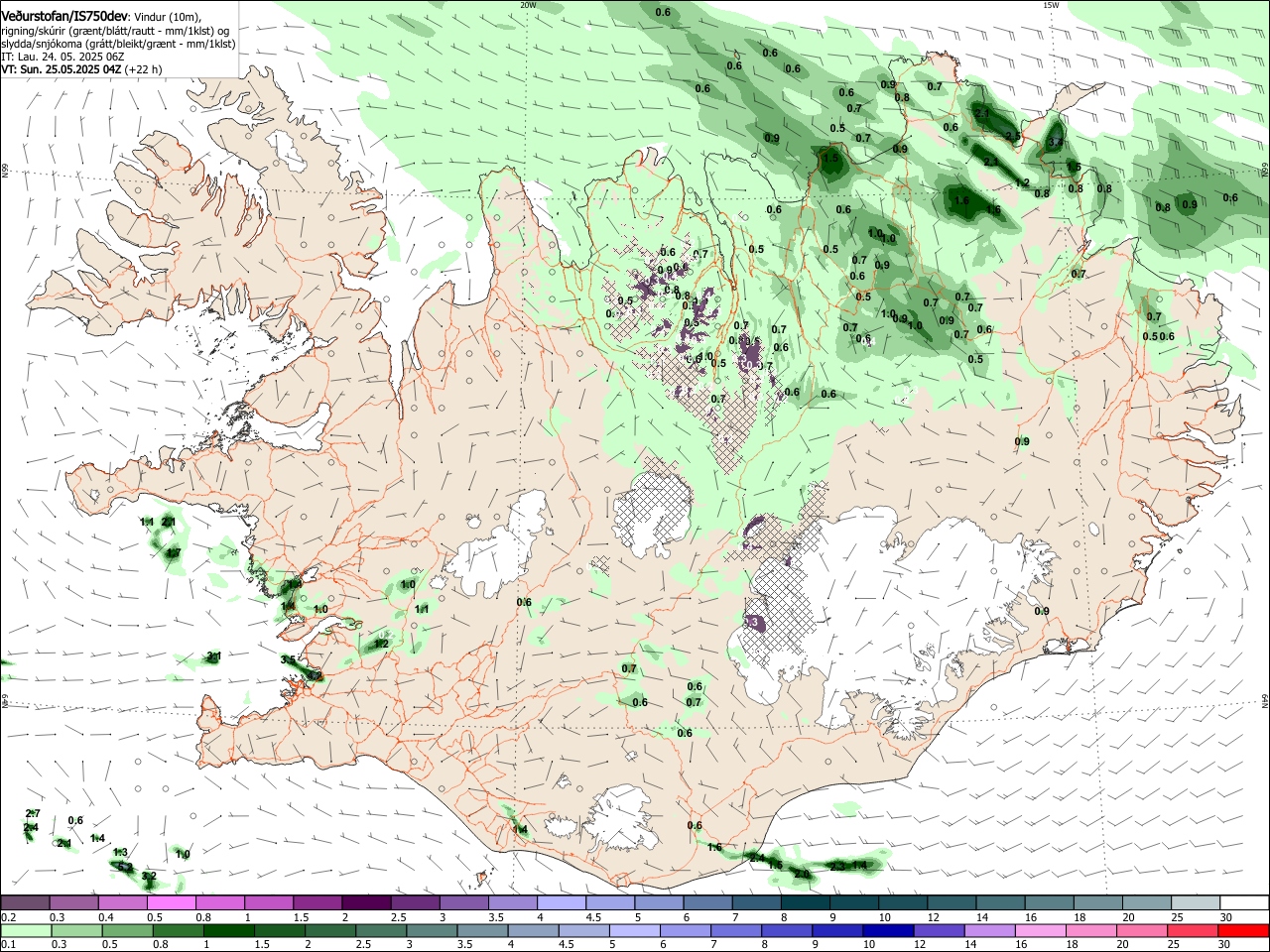
Task: Select upper-row swatch between 6 and 7
Action: pos(707,903)
